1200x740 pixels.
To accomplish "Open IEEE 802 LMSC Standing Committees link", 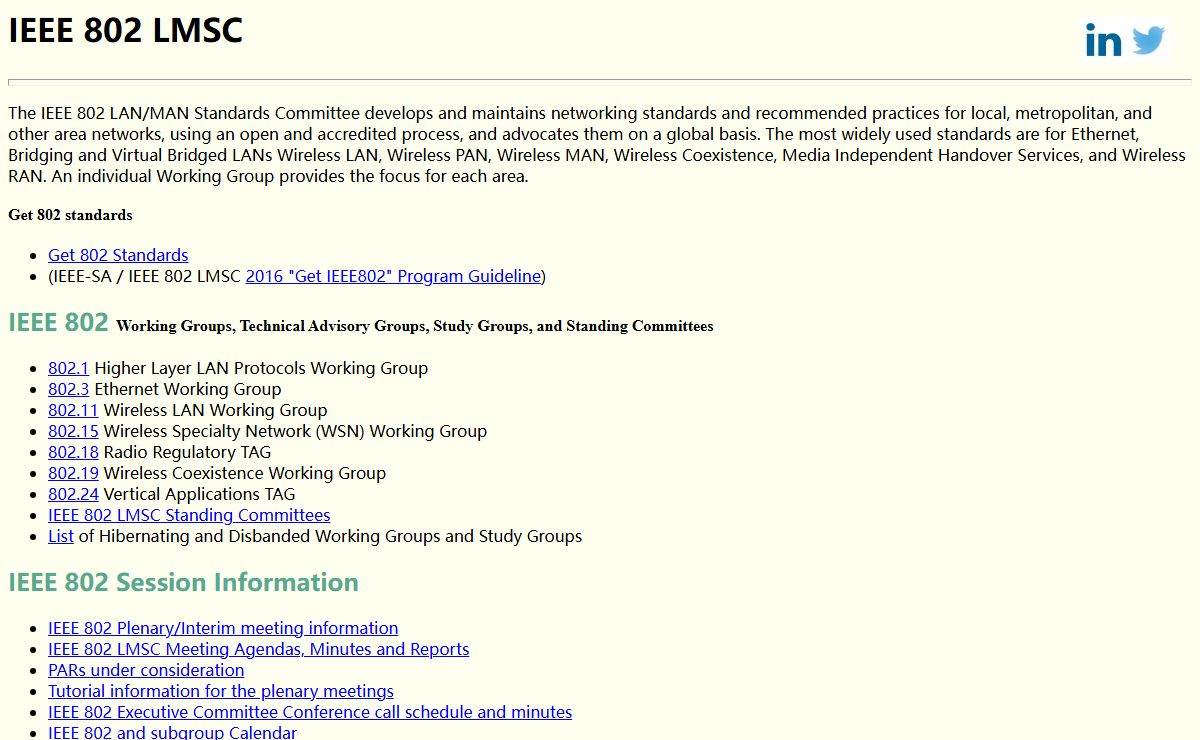I will [x=189, y=515].
